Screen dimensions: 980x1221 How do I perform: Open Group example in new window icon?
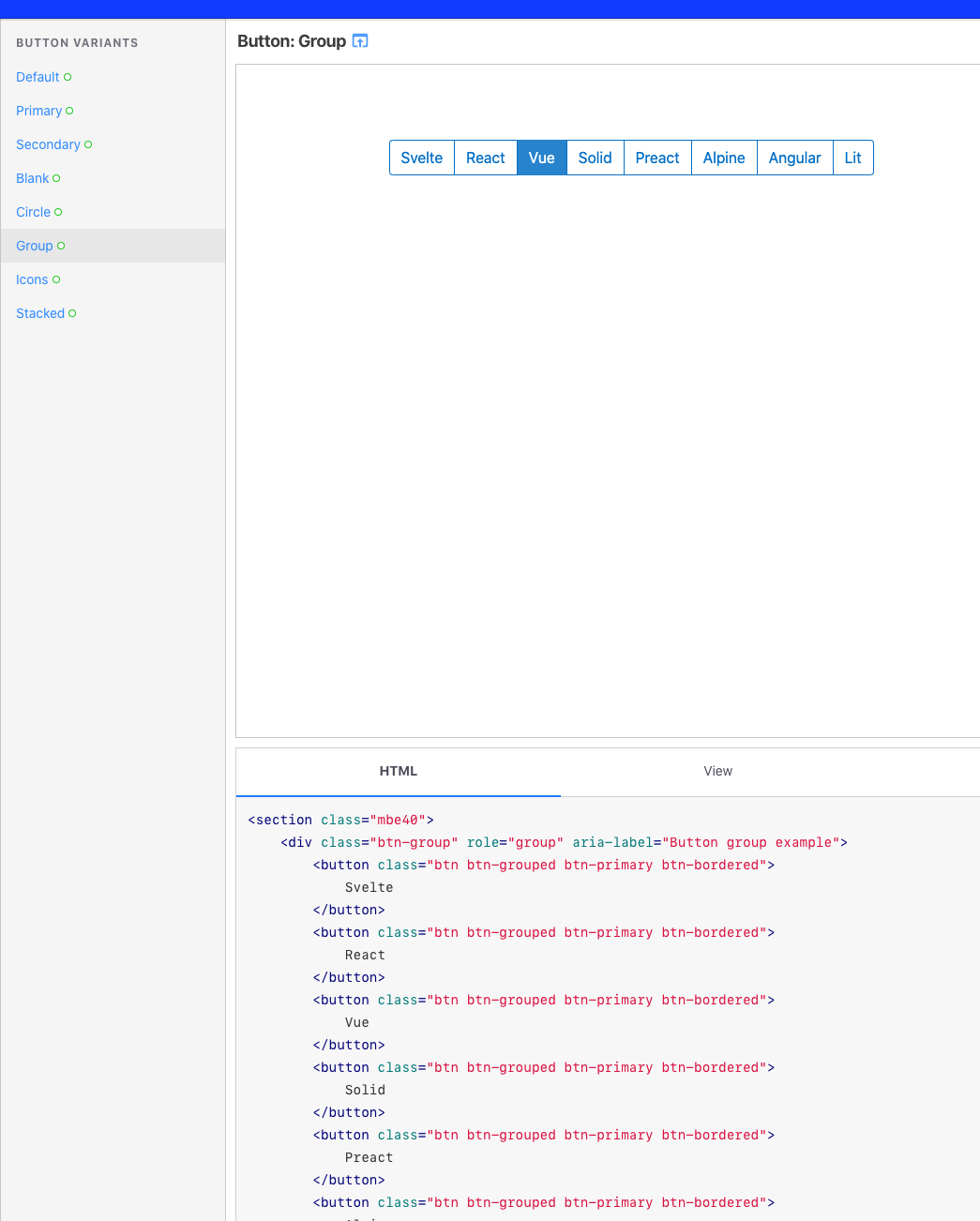coord(360,41)
